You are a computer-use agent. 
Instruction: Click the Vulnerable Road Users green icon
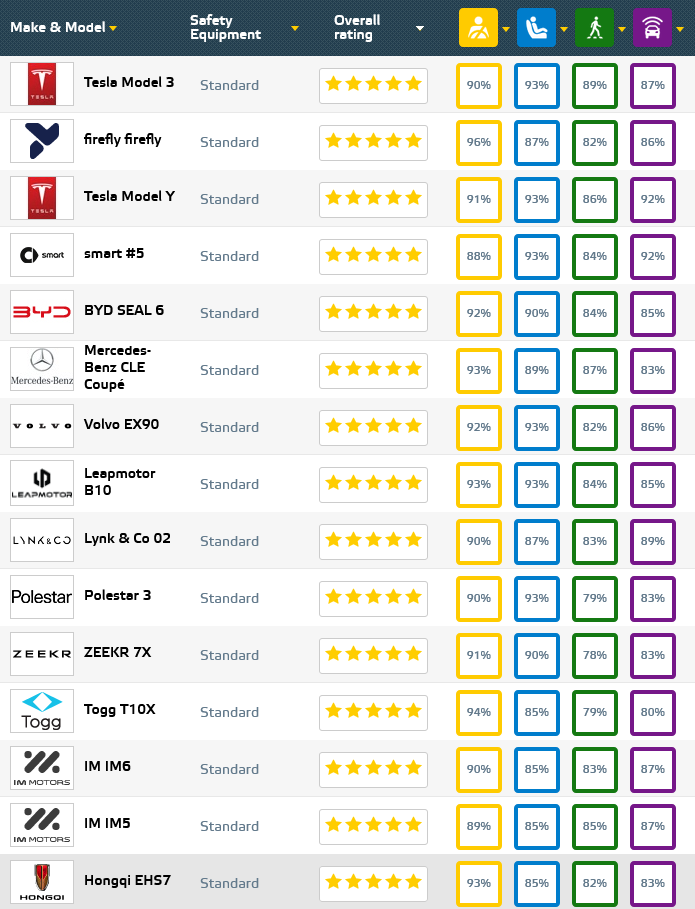(x=593, y=28)
